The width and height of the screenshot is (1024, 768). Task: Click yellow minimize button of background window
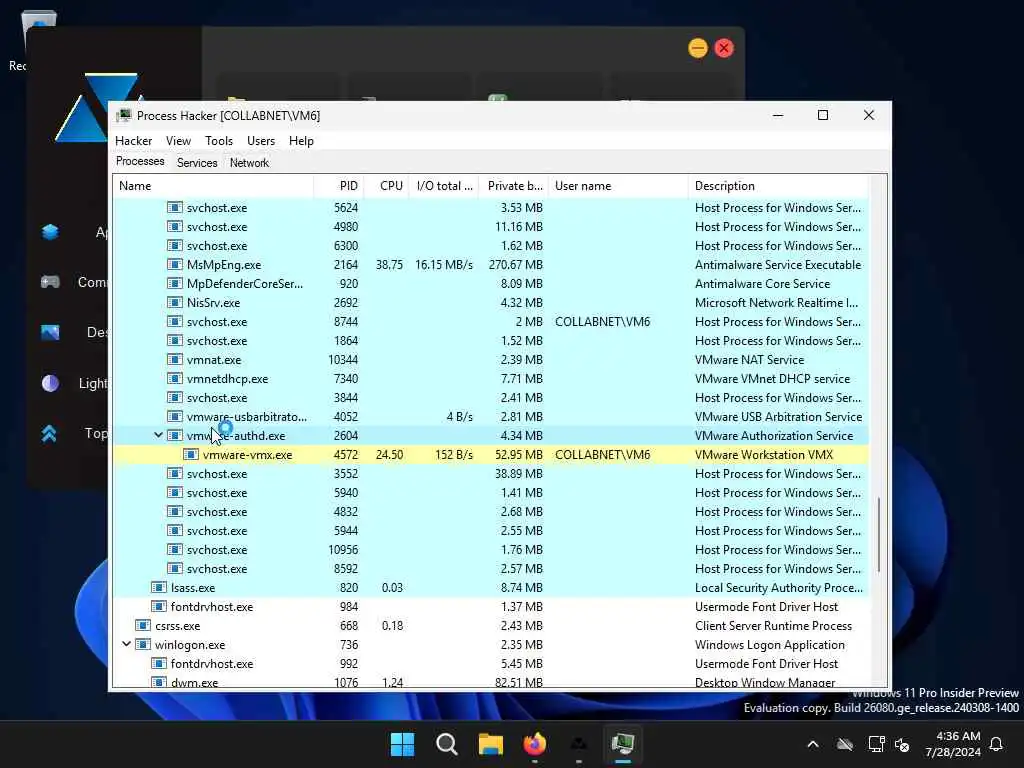[x=697, y=48]
